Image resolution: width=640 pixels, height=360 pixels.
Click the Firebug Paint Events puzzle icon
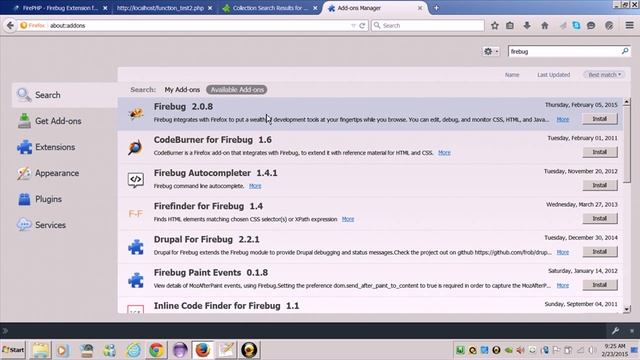(136, 280)
